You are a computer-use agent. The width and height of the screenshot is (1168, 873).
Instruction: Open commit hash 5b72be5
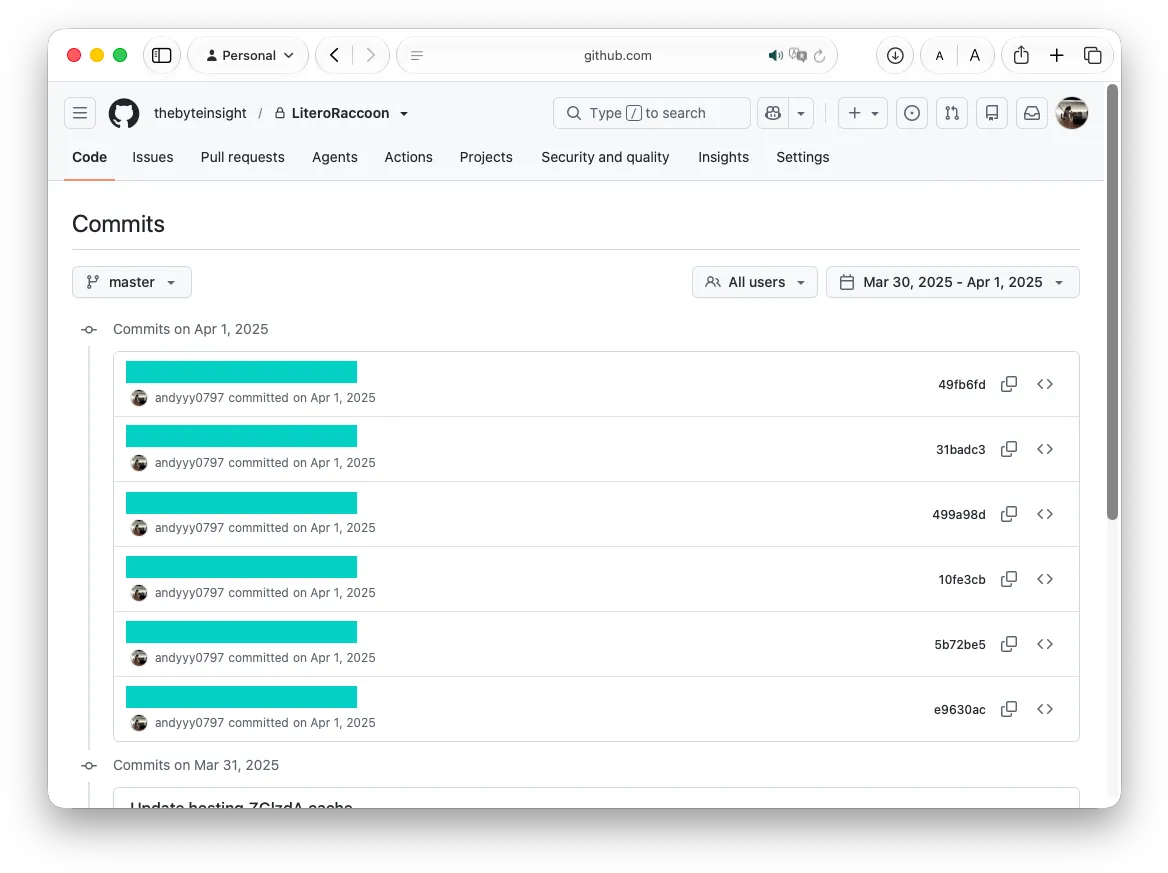(x=959, y=644)
